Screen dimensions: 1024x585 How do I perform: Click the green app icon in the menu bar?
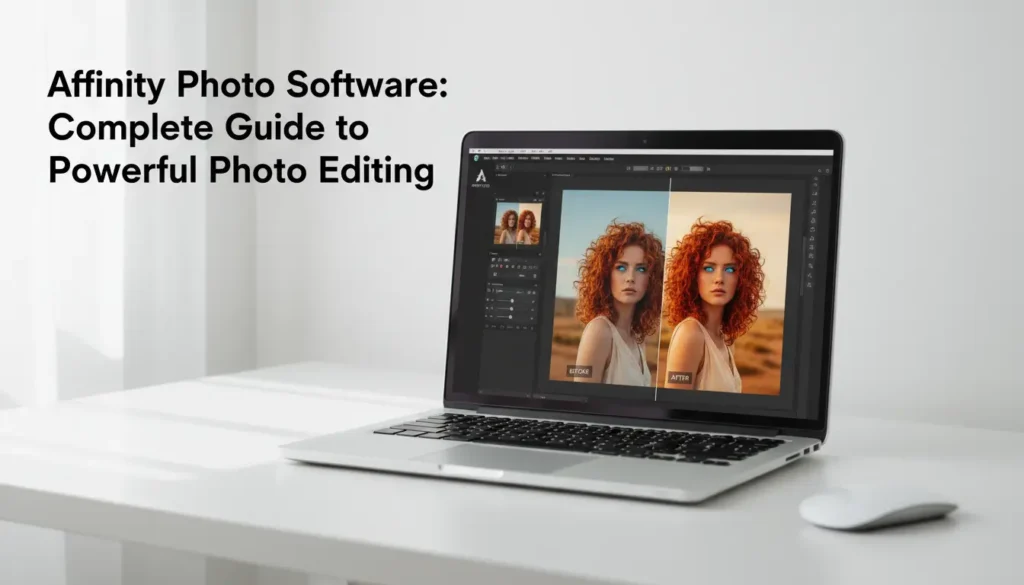tap(477, 157)
